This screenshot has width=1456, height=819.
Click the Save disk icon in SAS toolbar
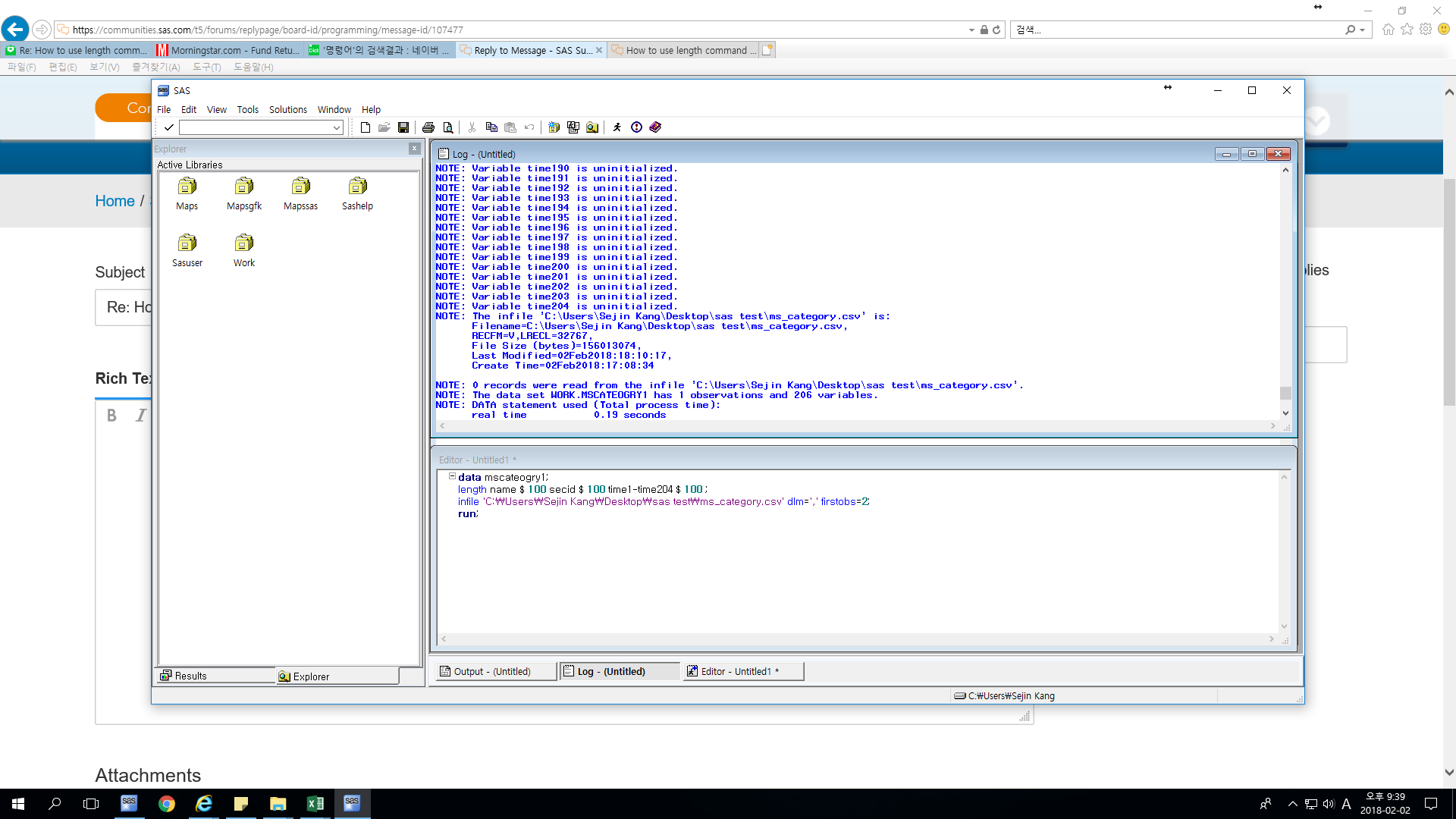tap(403, 127)
